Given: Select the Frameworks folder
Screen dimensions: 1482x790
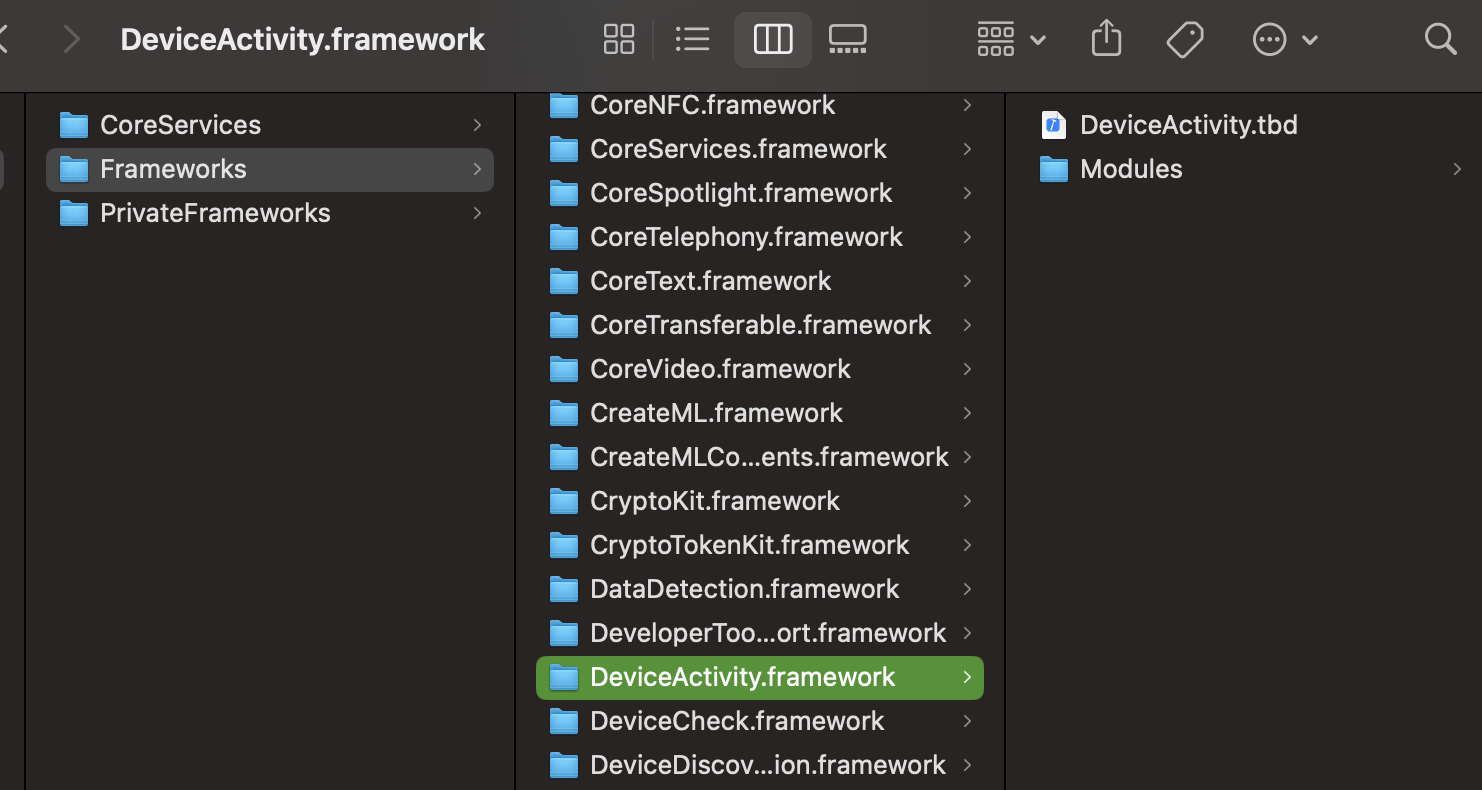Looking at the screenshot, I should click(270, 169).
